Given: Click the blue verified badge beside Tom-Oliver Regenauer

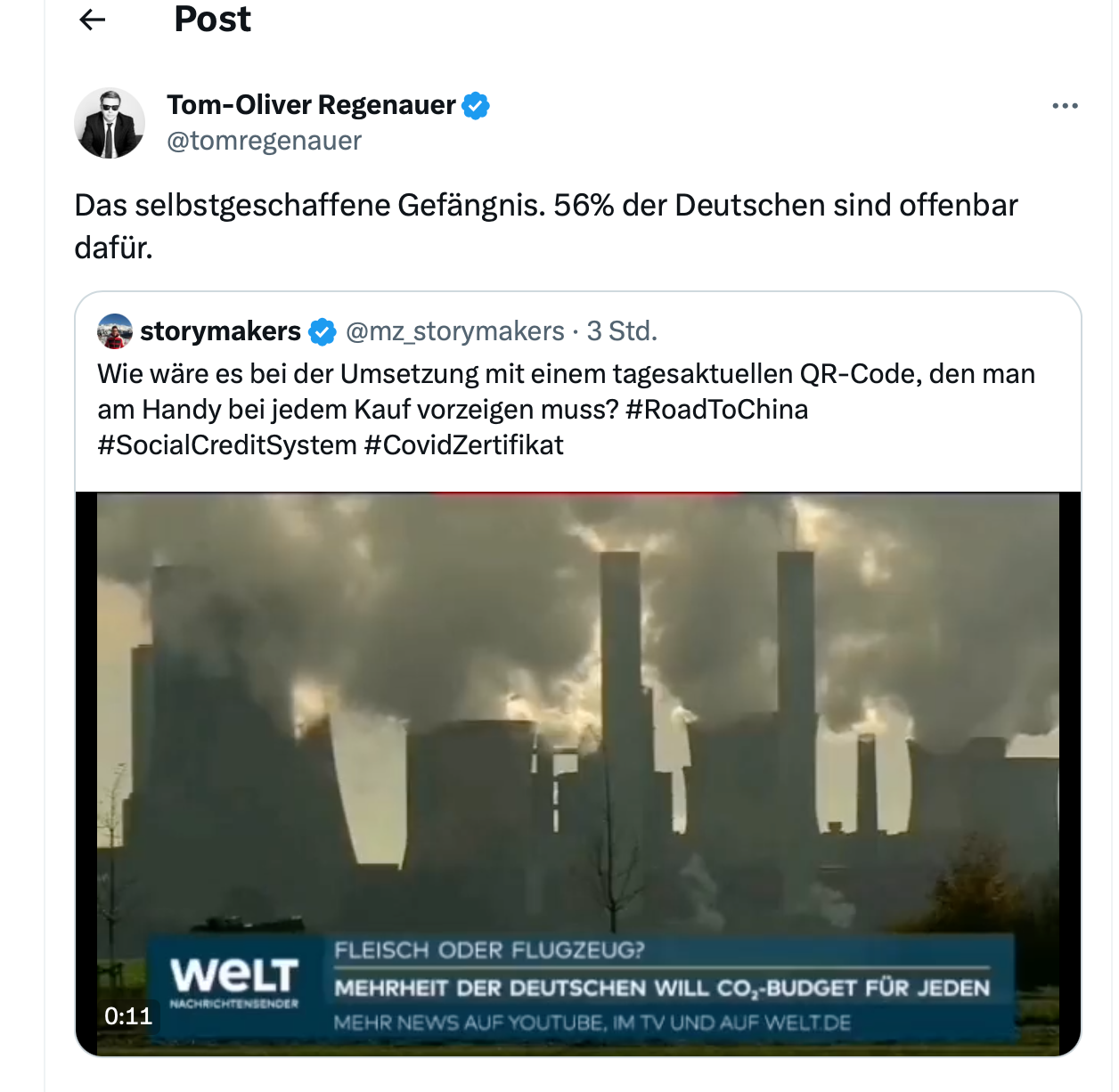Looking at the screenshot, I should tap(476, 105).
